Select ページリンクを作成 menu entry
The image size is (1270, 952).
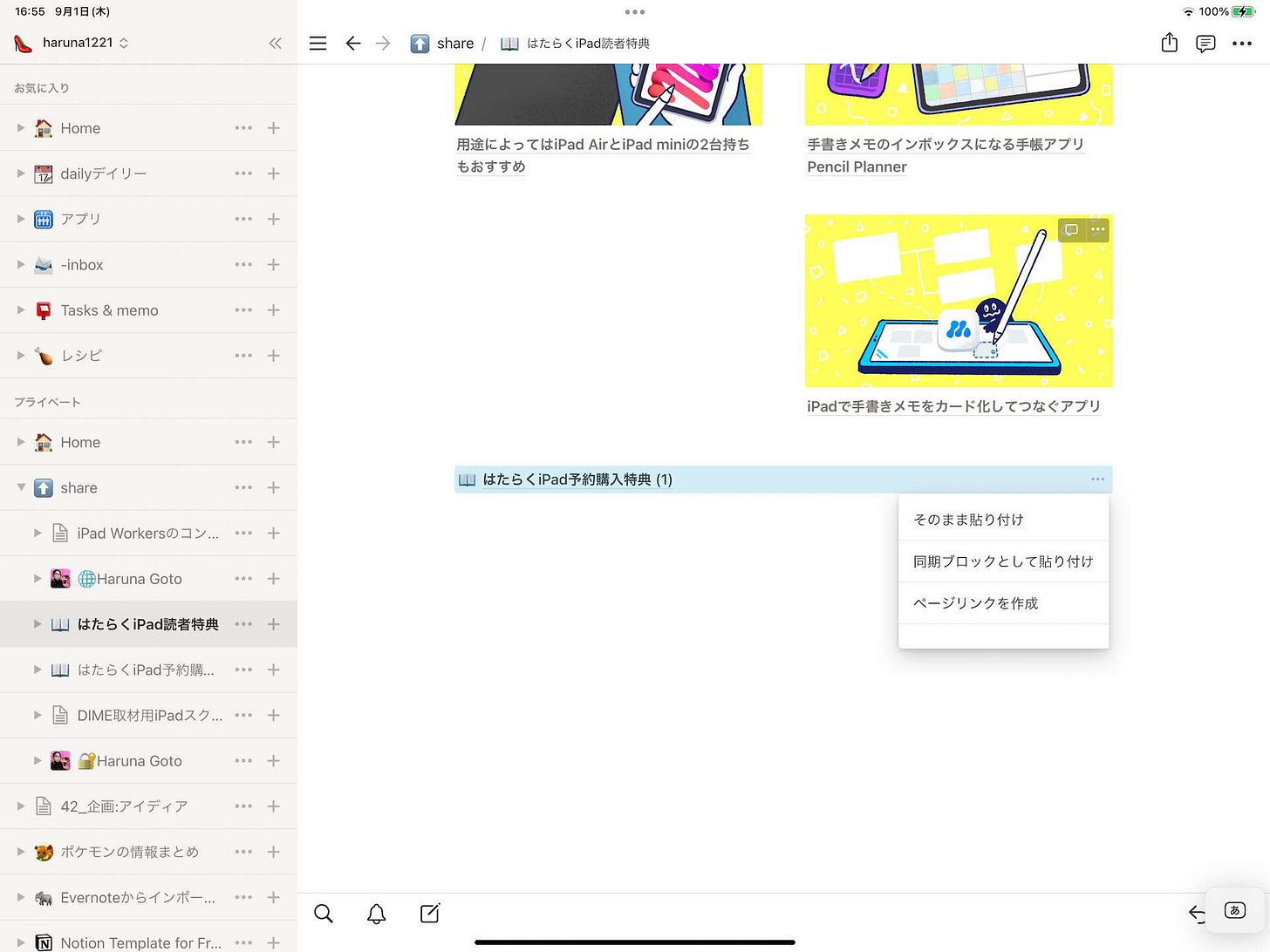coord(1003,603)
